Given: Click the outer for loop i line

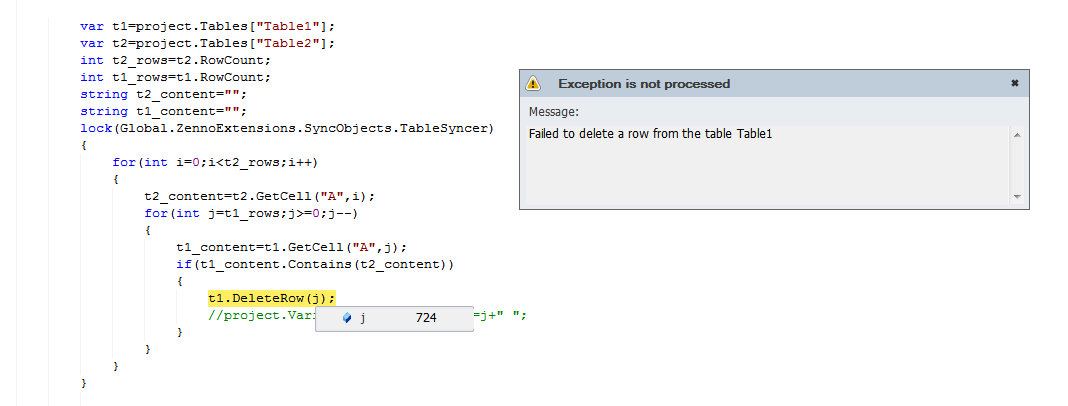Looking at the screenshot, I should coord(216,162).
